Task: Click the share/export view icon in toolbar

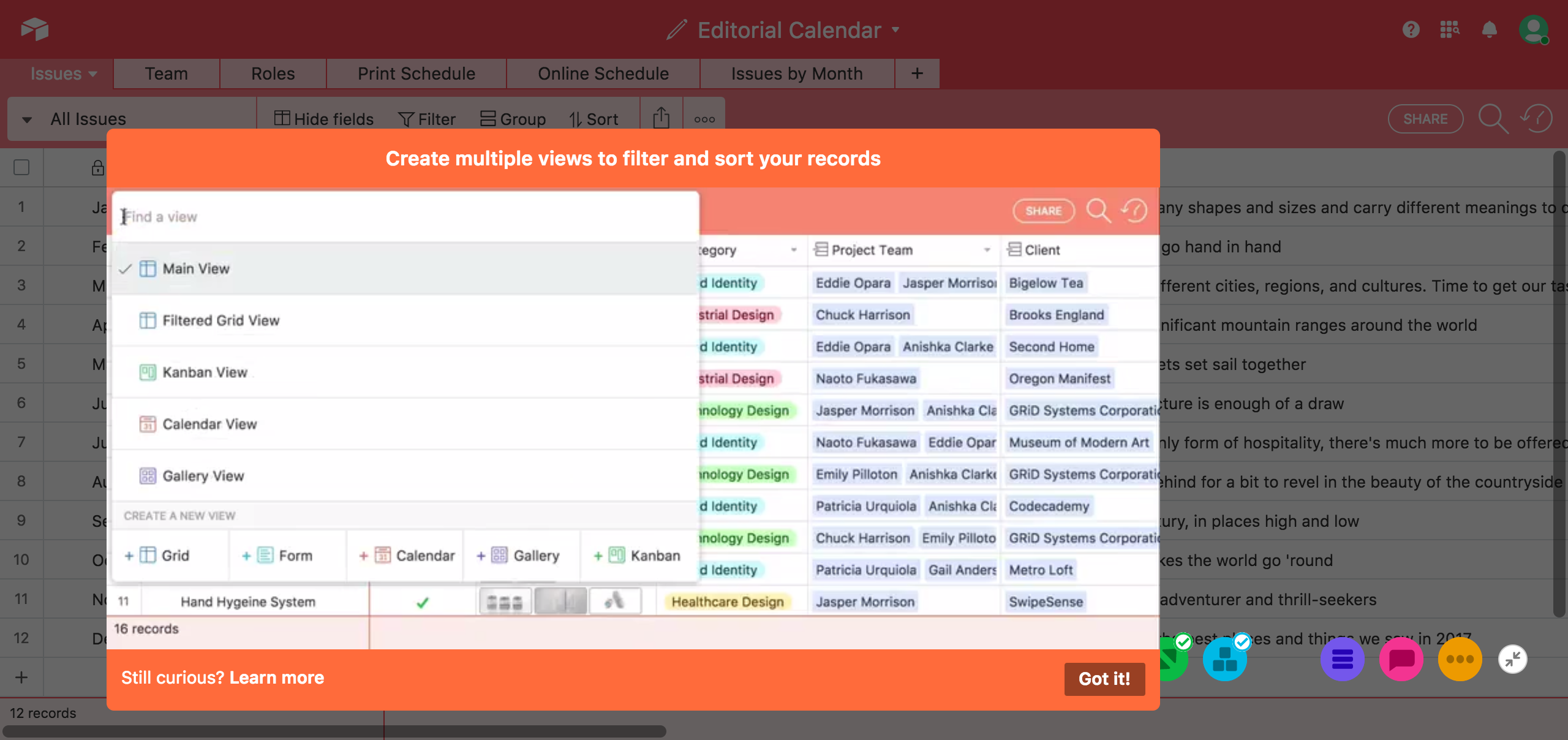Action: [x=661, y=118]
